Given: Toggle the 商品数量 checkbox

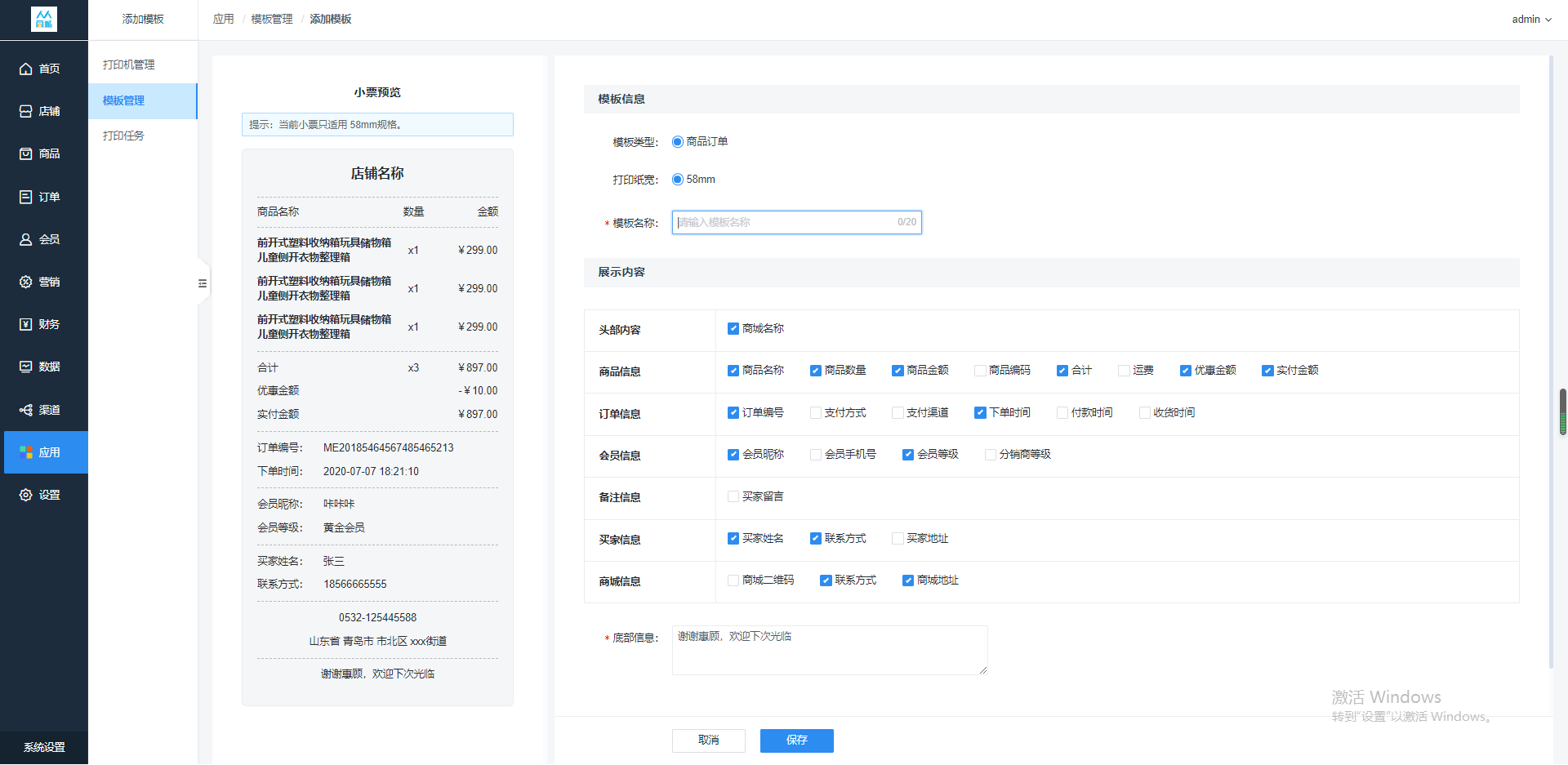Looking at the screenshot, I should point(816,371).
